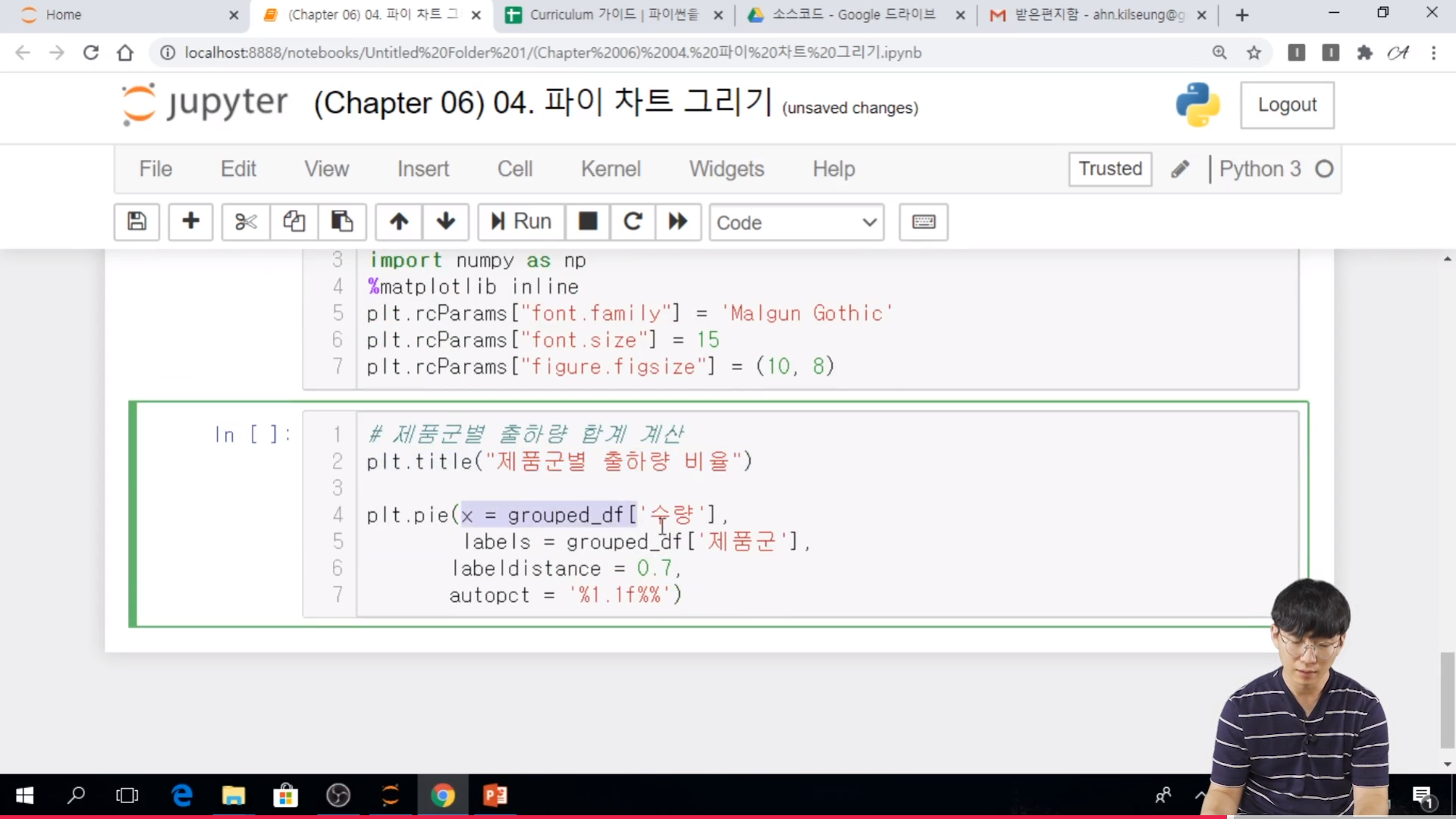This screenshot has width=1456, height=819.
Task: Bookmark this page with the star icon
Action: [x=1254, y=52]
